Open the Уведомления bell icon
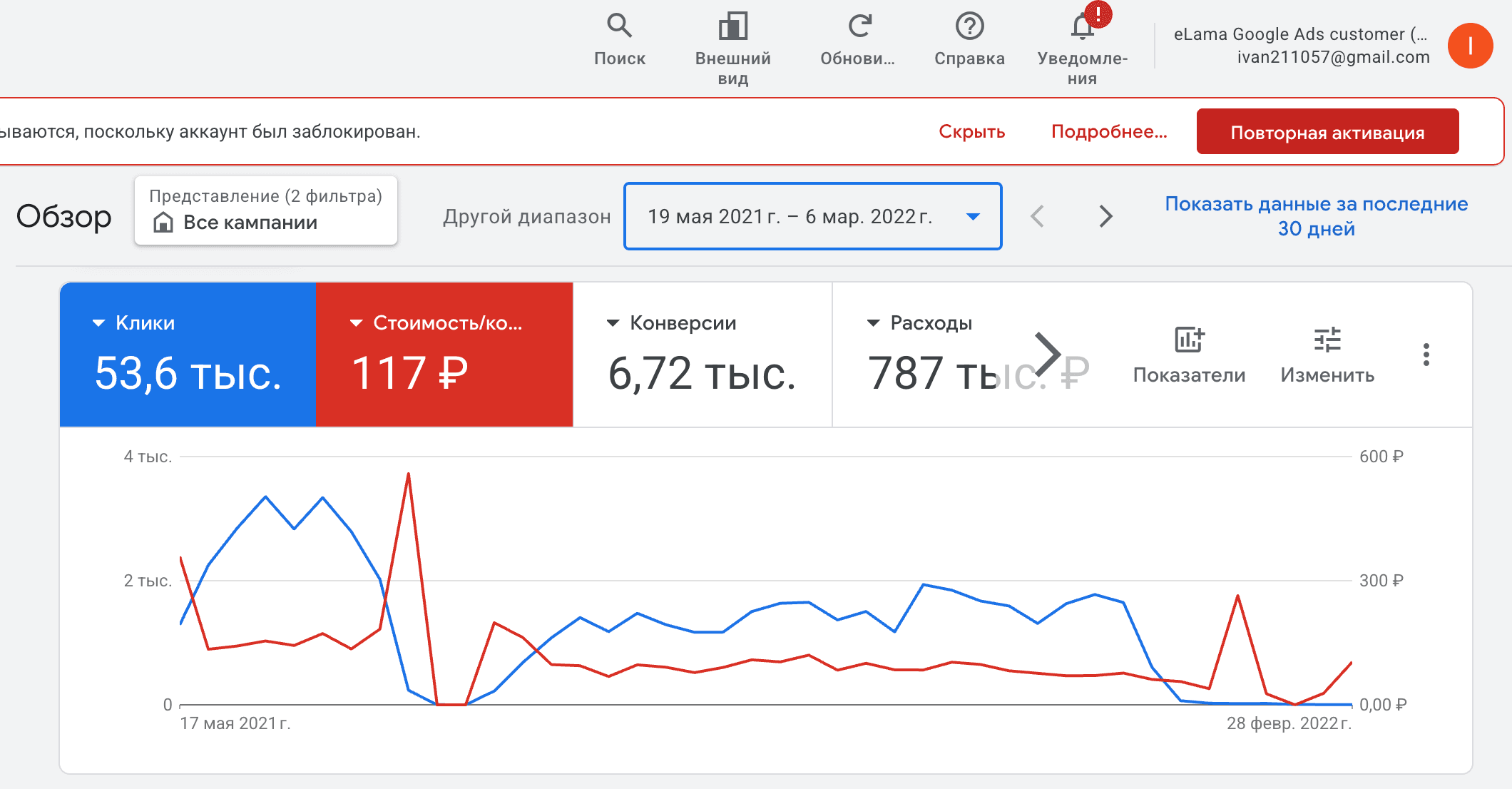Screen dimensions: 1512x789 point(1083,26)
